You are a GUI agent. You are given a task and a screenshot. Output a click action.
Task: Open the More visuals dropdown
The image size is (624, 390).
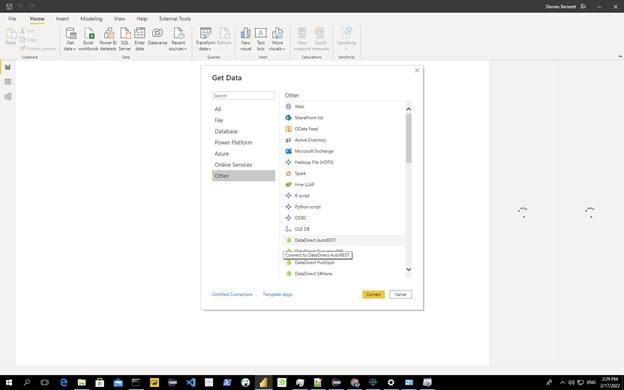click(x=277, y=39)
